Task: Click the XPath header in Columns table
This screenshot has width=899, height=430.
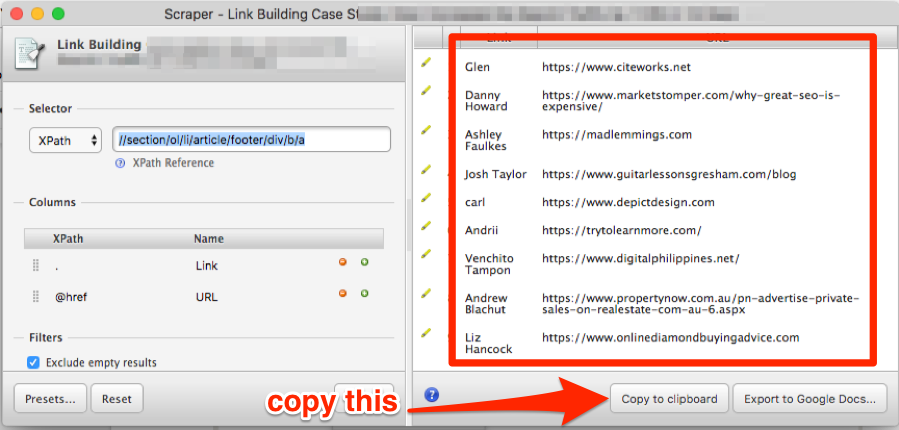Action: tap(68, 239)
